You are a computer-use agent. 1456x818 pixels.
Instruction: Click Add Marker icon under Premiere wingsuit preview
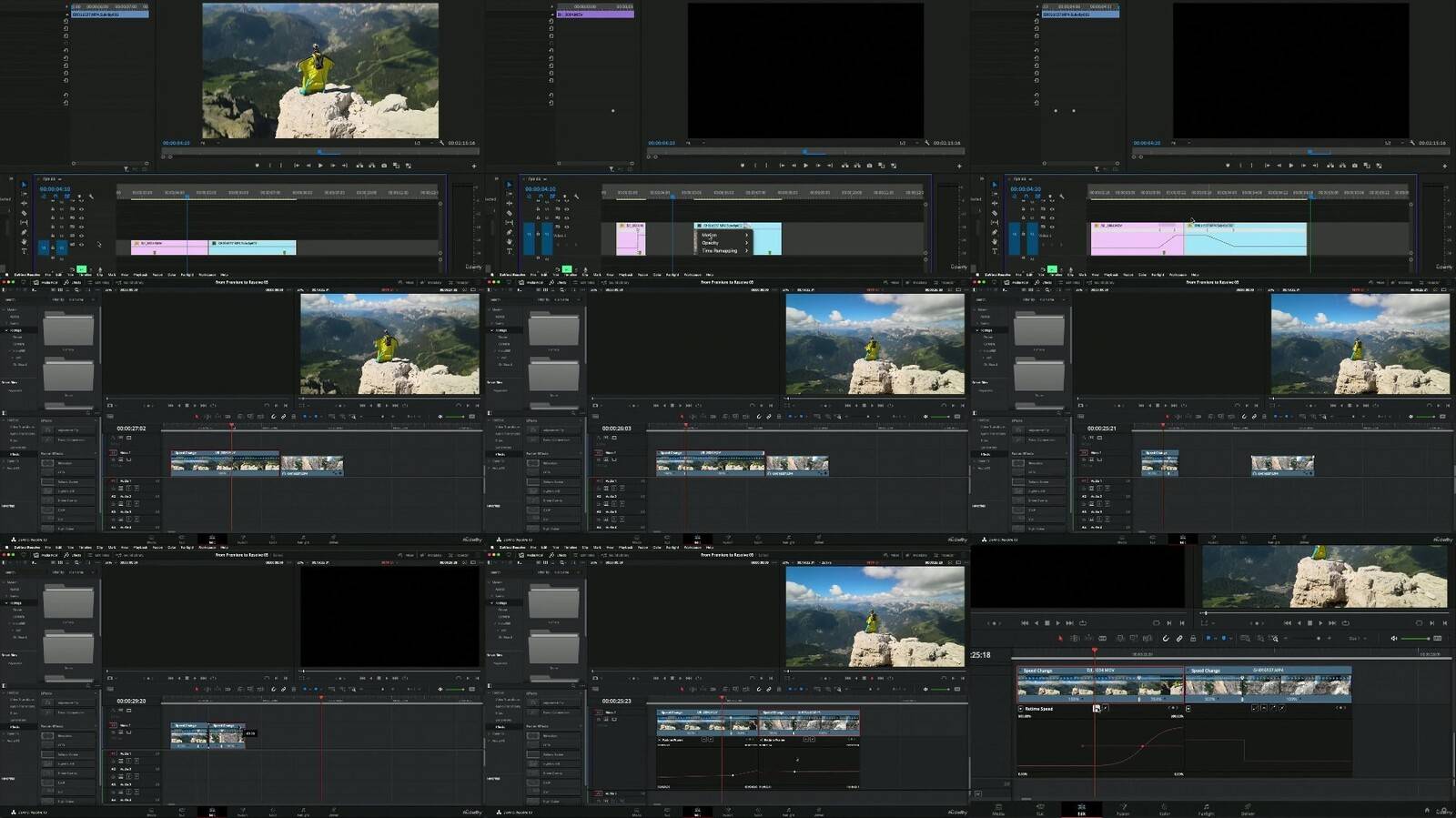pyautogui.click(x=258, y=166)
